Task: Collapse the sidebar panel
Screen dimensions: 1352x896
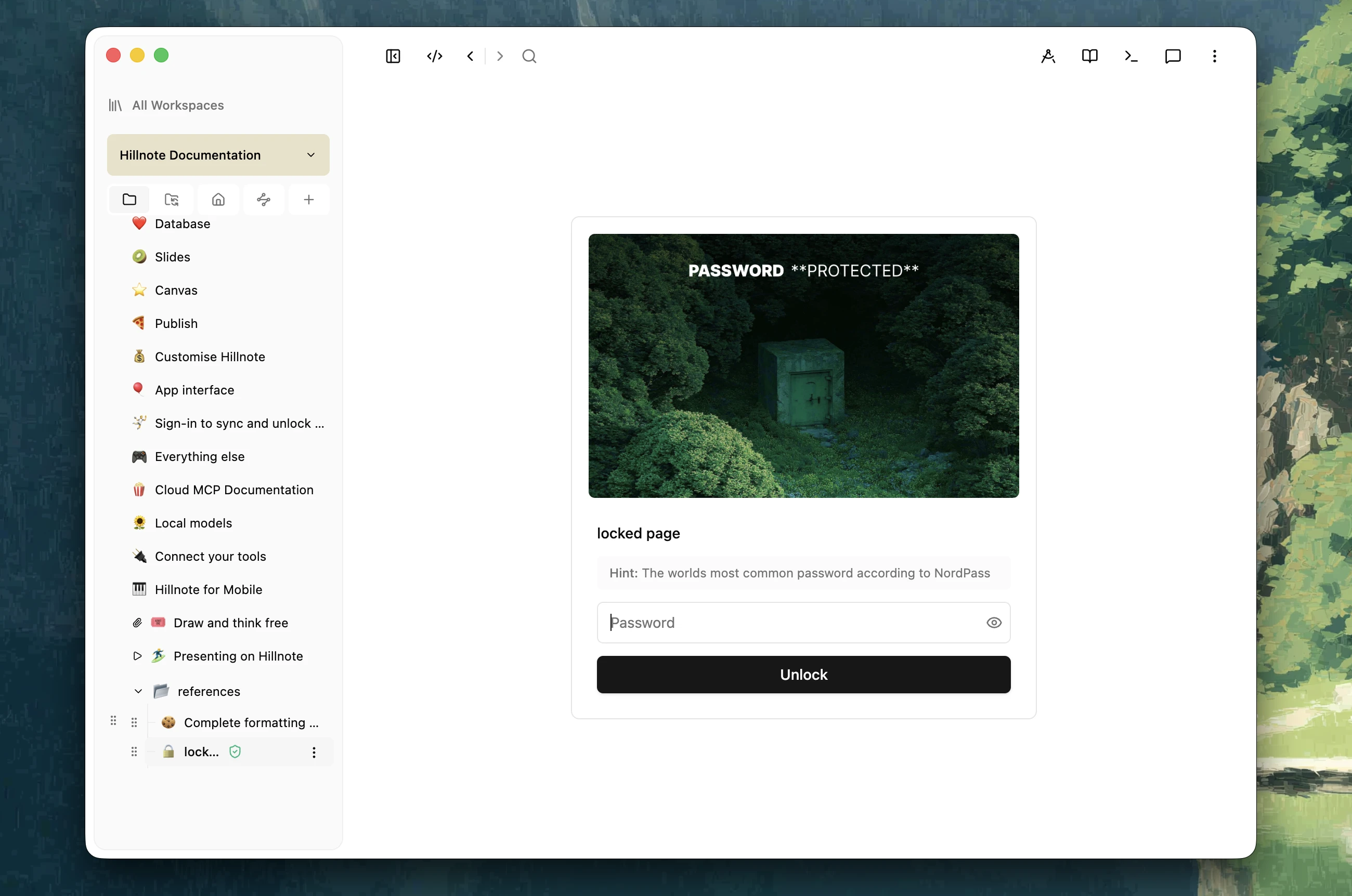Action: coord(393,56)
